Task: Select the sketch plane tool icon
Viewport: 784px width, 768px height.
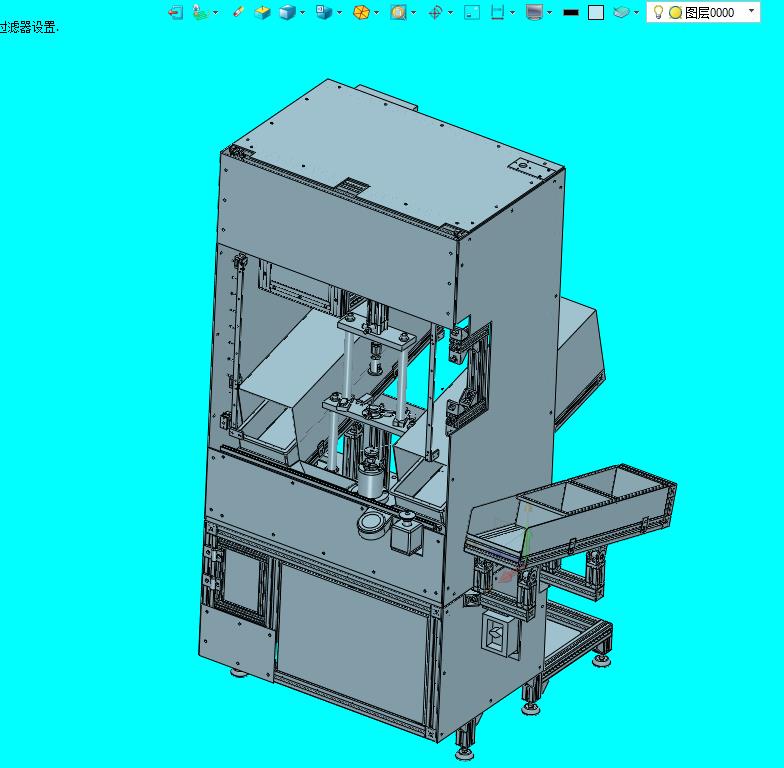Action: (x=200, y=12)
